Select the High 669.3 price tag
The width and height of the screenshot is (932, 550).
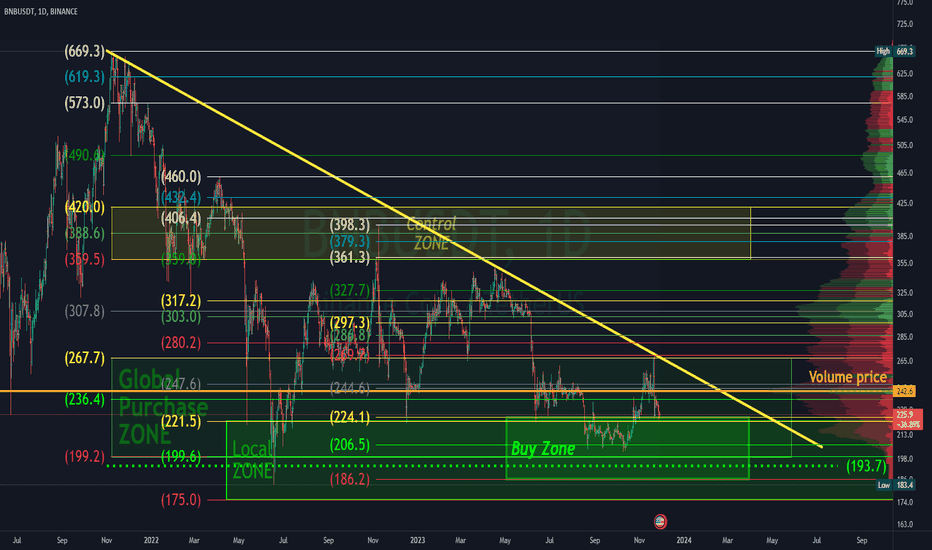pyautogui.click(x=895, y=51)
